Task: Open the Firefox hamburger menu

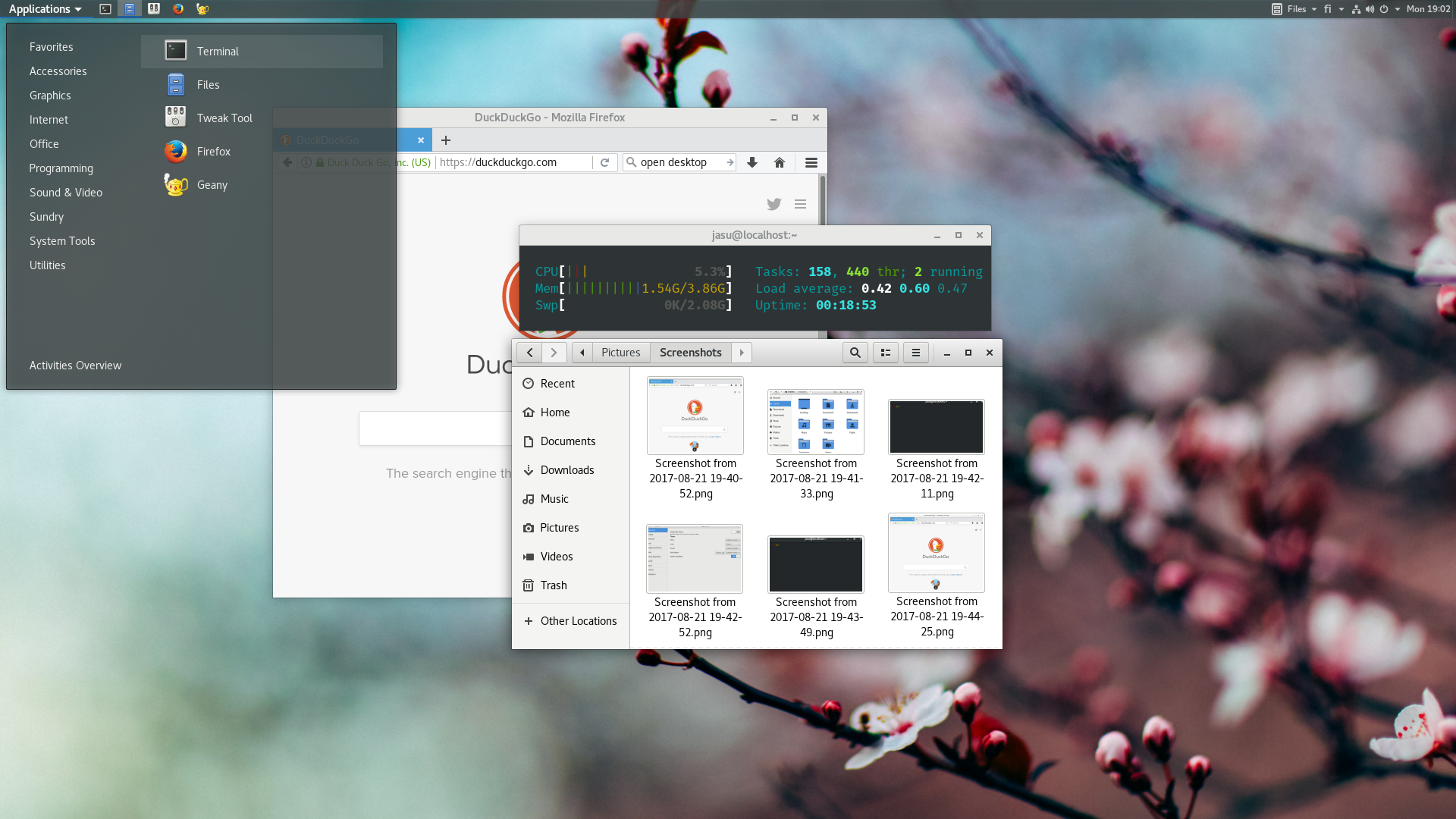Action: coord(811,162)
